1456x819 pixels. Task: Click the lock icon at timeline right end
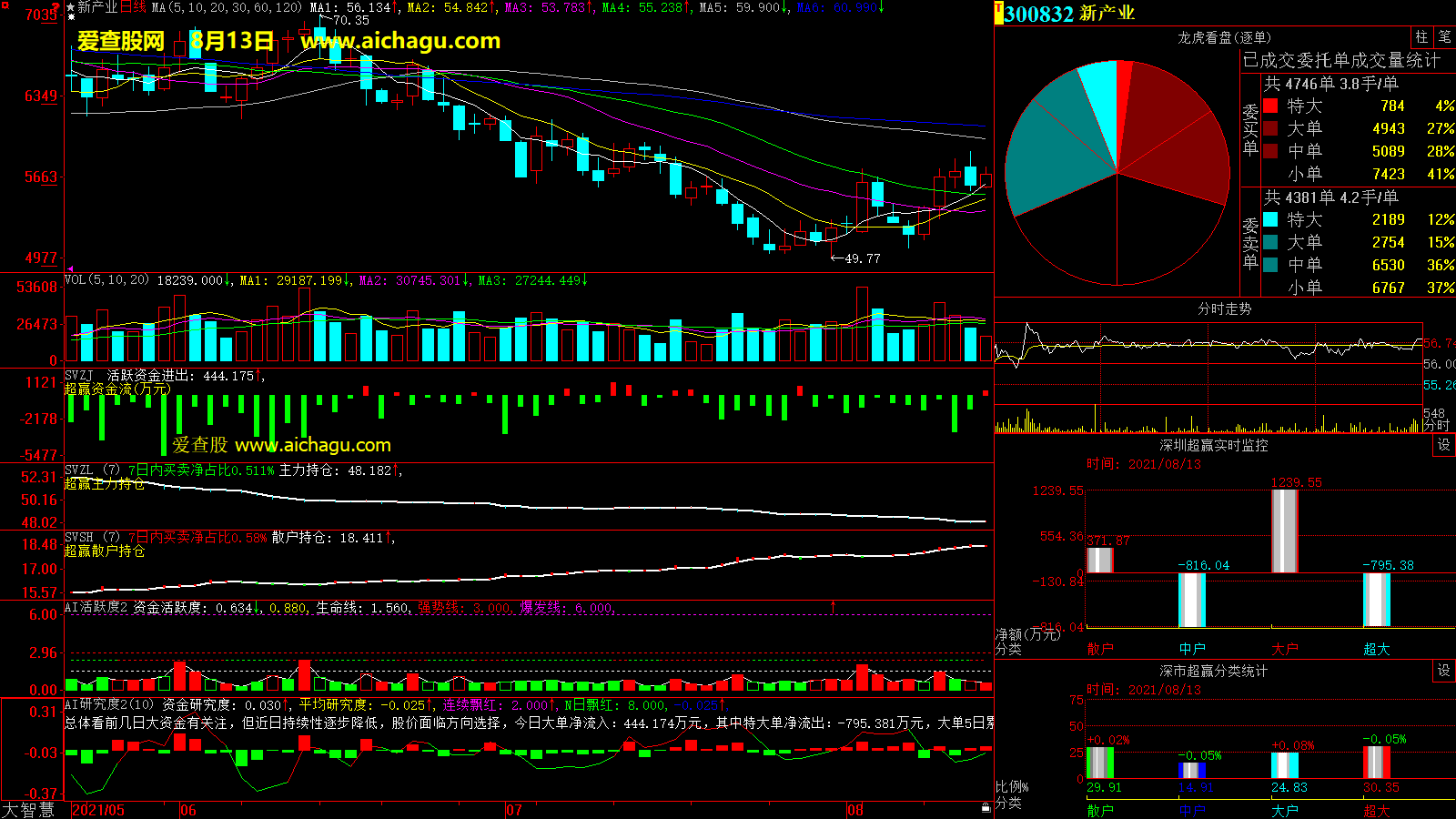tap(986, 808)
